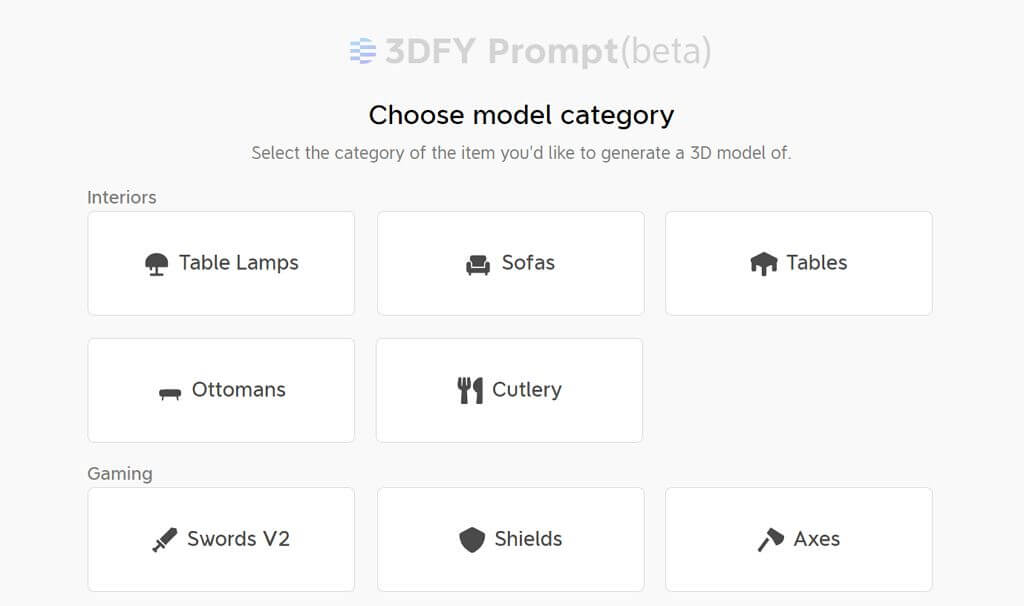
Task: Open the Shields category card
Action: tap(509, 539)
